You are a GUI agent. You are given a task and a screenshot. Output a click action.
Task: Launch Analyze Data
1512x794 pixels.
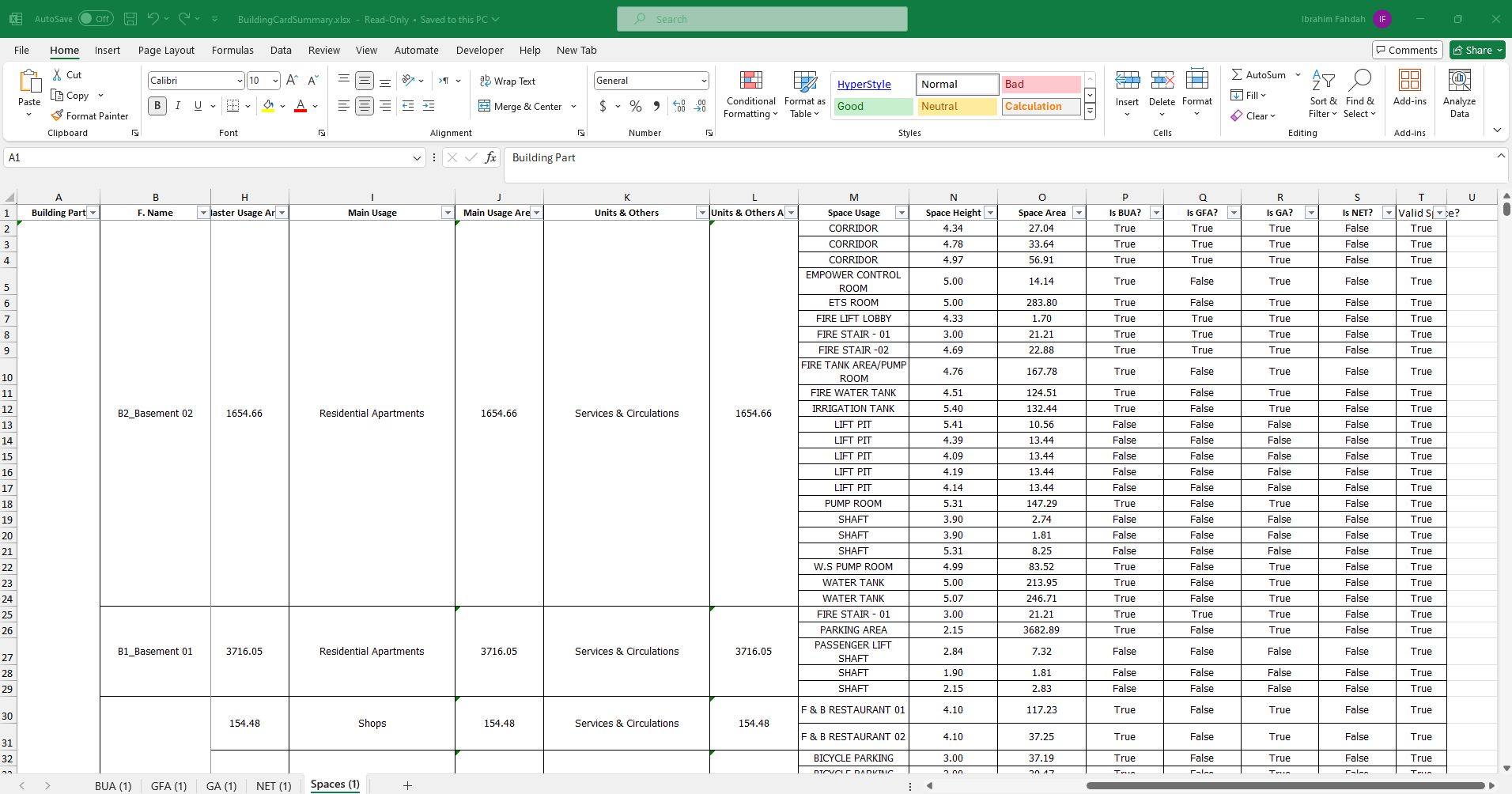pyautogui.click(x=1459, y=91)
